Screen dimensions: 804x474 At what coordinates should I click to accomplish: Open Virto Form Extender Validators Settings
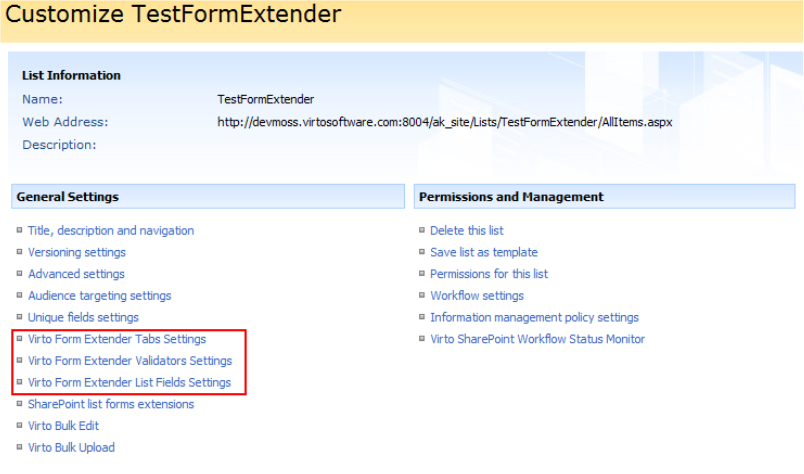click(130, 361)
